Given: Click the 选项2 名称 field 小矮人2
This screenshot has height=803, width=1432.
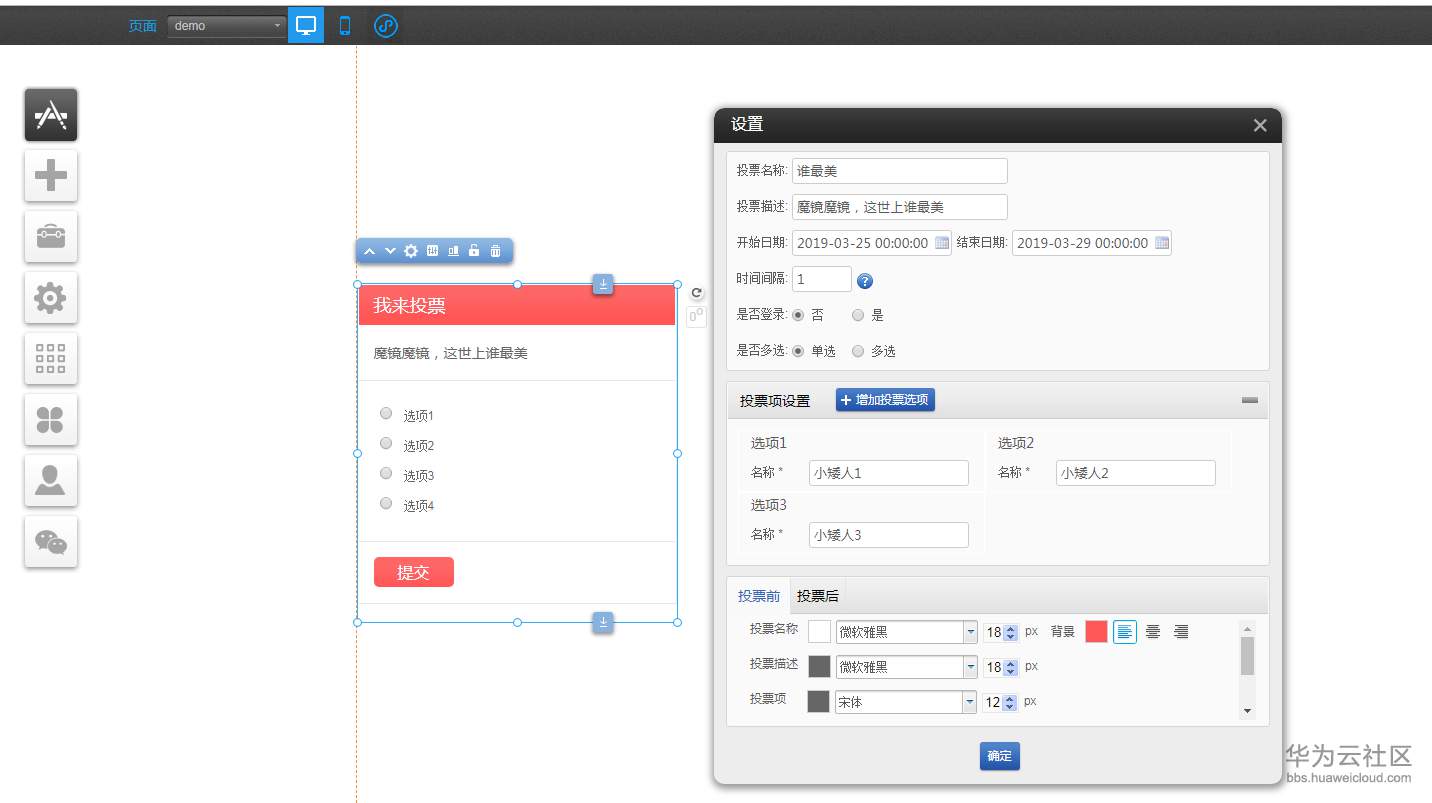Looking at the screenshot, I should coord(1136,473).
